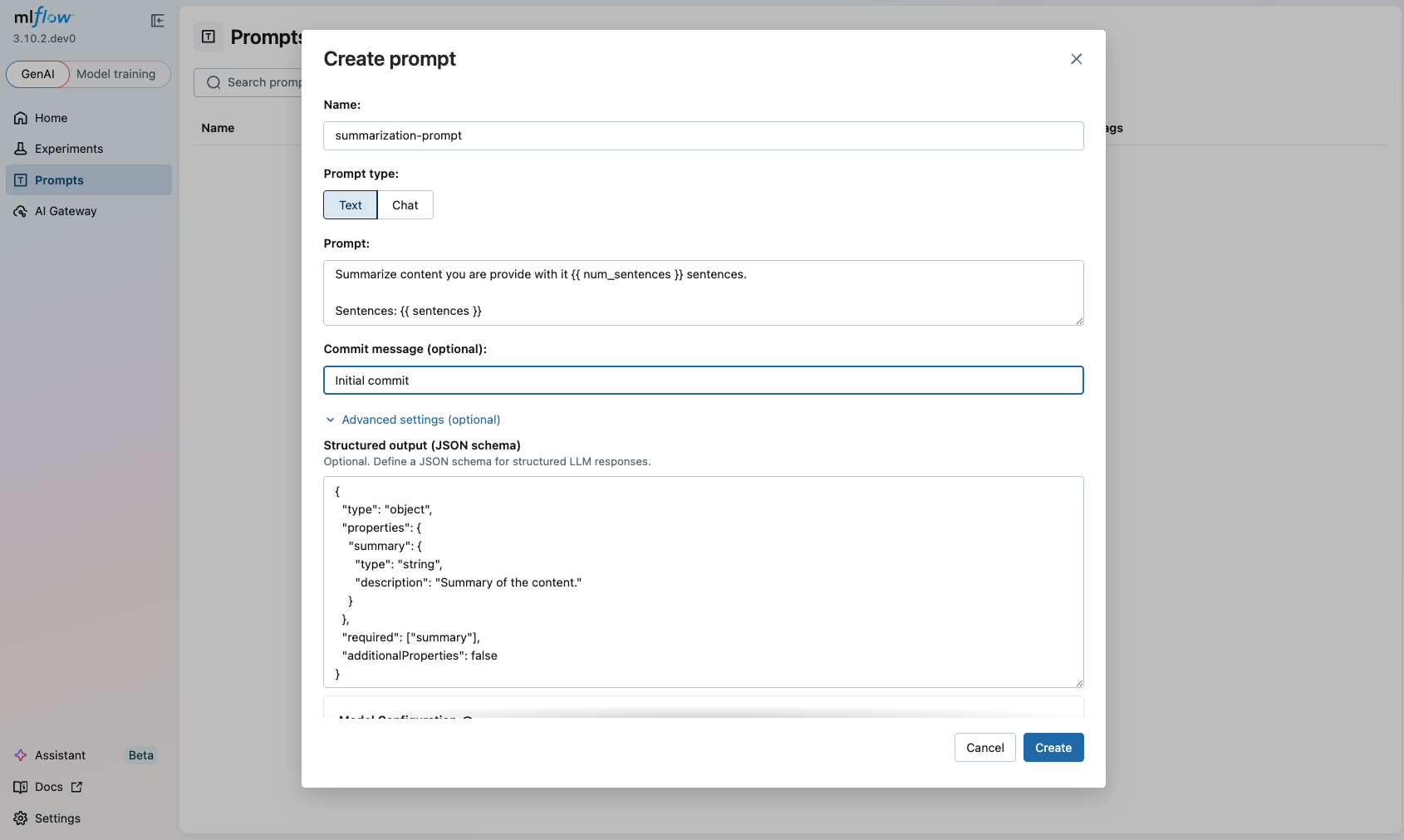Collapse the left sidebar panel
This screenshot has width=1404, height=840.
click(157, 20)
